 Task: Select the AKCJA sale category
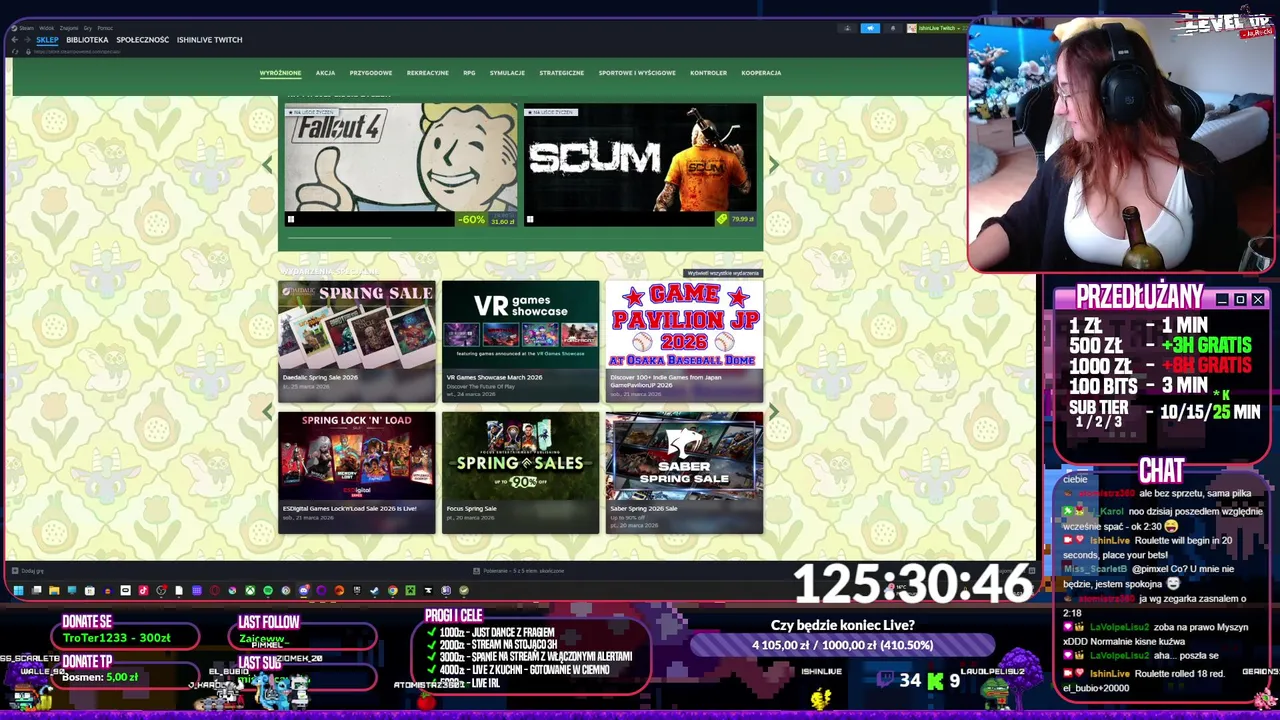325,73
